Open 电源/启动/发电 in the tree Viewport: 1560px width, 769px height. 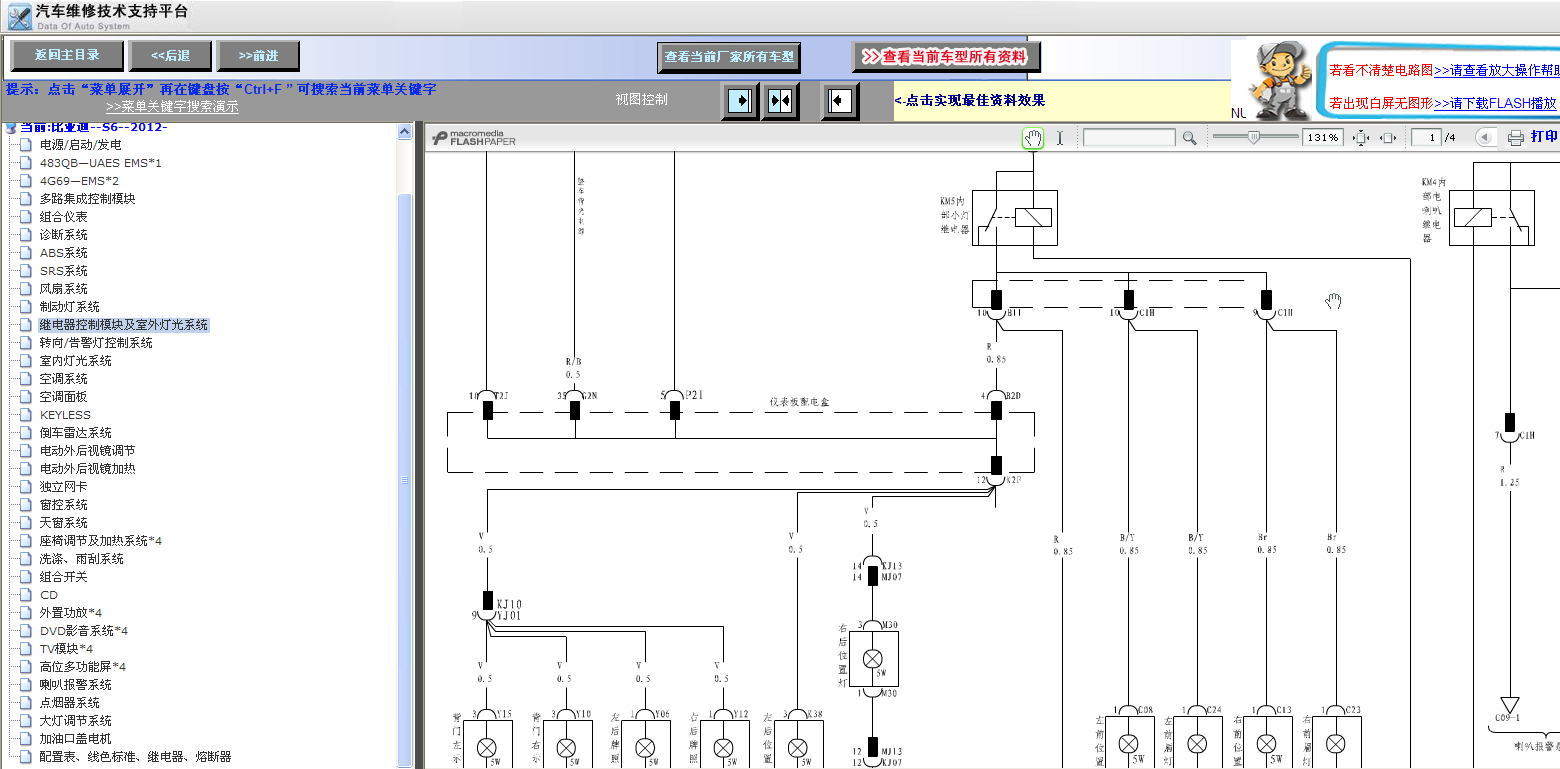[81, 145]
